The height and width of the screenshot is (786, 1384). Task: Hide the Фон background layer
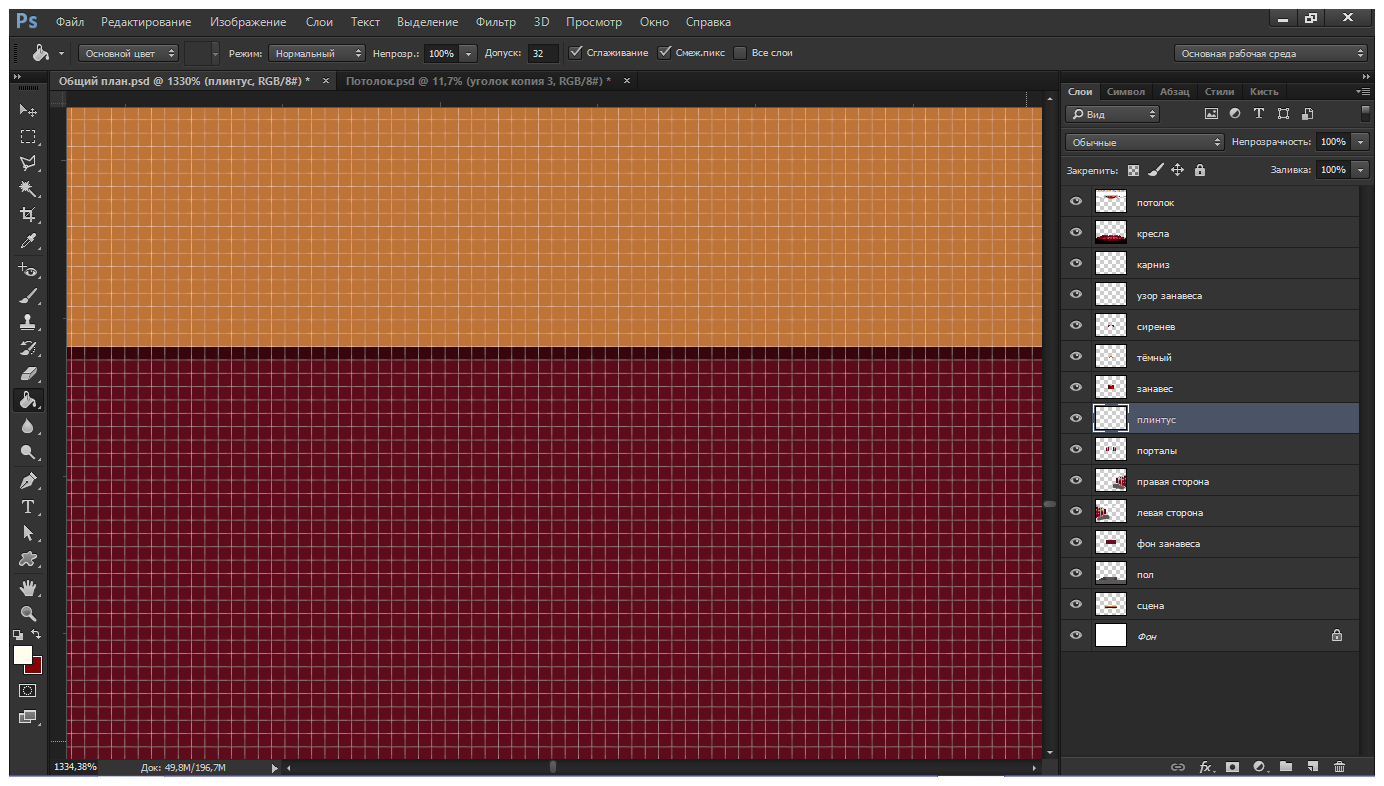[1076, 636]
